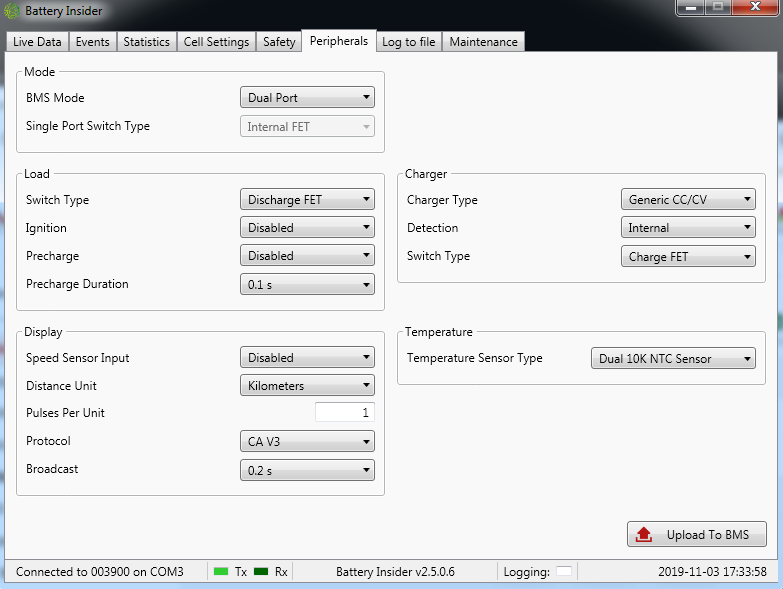Open the Charger Type dropdown
Screen dimensions: 783x589
pyautogui.click(x=688, y=200)
